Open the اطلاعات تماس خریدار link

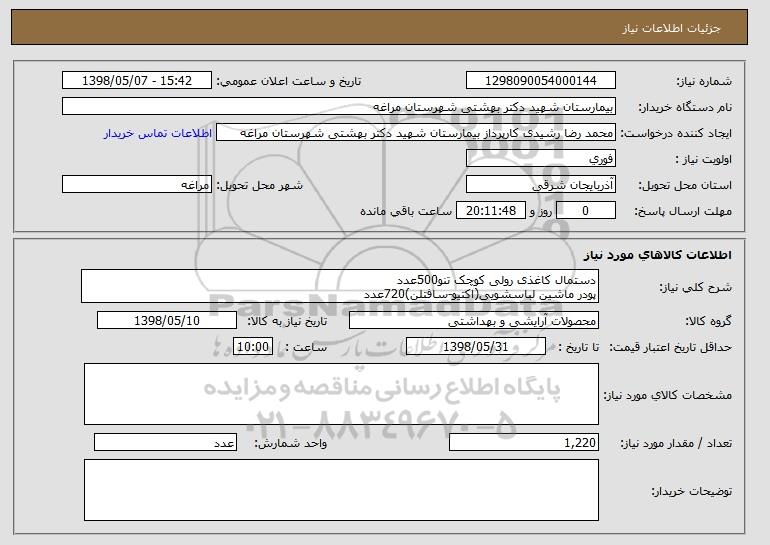coord(158,134)
